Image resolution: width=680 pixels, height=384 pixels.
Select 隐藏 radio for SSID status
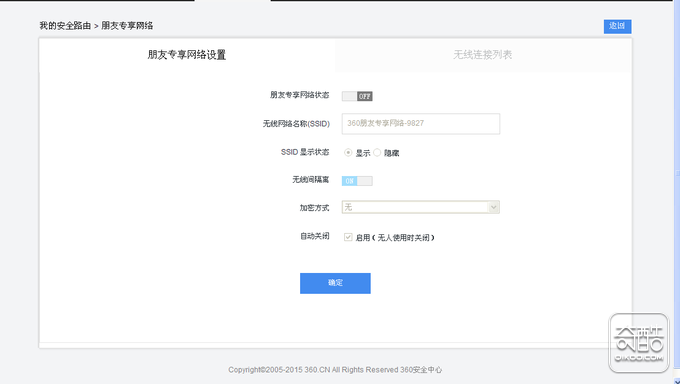(377, 153)
